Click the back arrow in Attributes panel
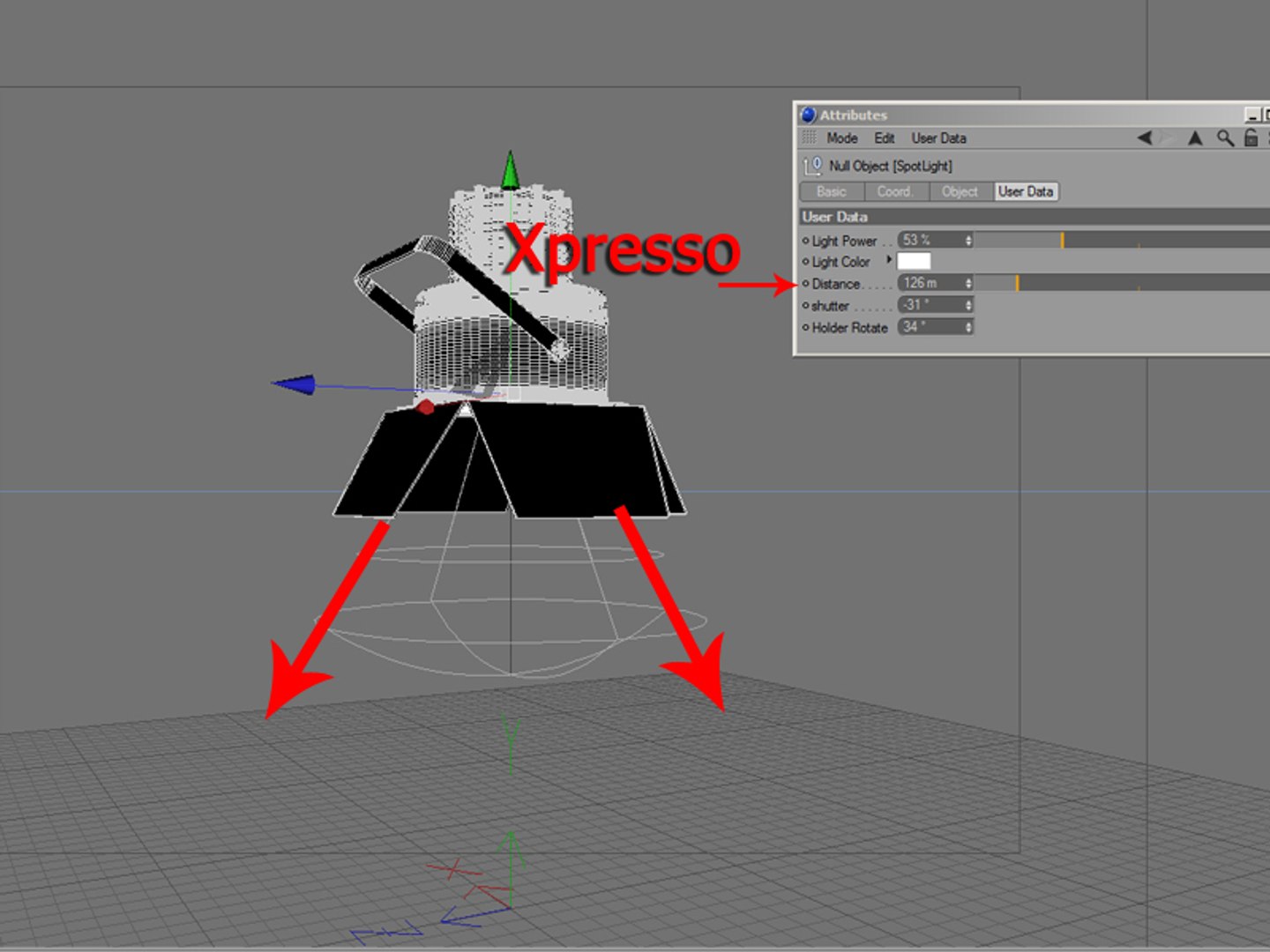The width and height of the screenshot is (1270, 952). point(1145,138)
